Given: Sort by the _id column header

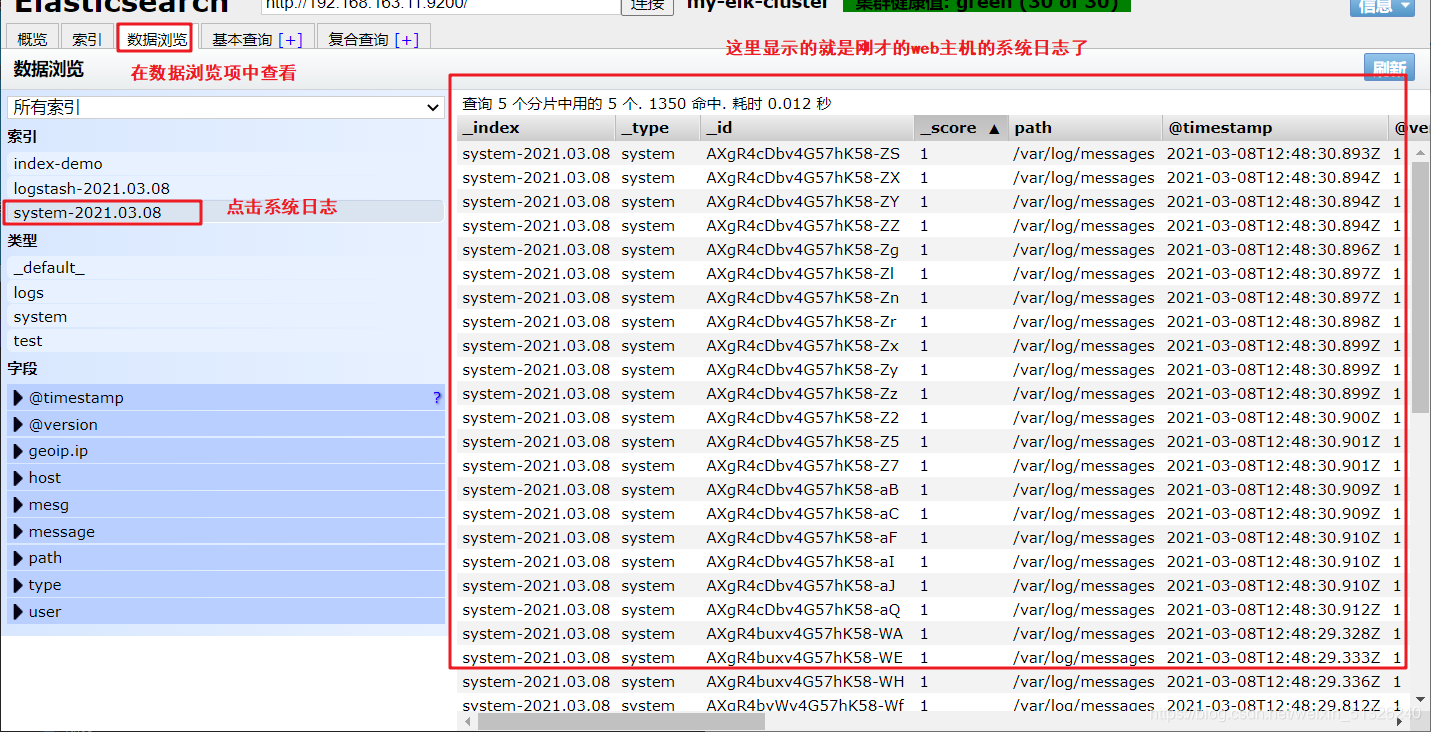Looking at the screenshot, I should click(x=807, y=128).
